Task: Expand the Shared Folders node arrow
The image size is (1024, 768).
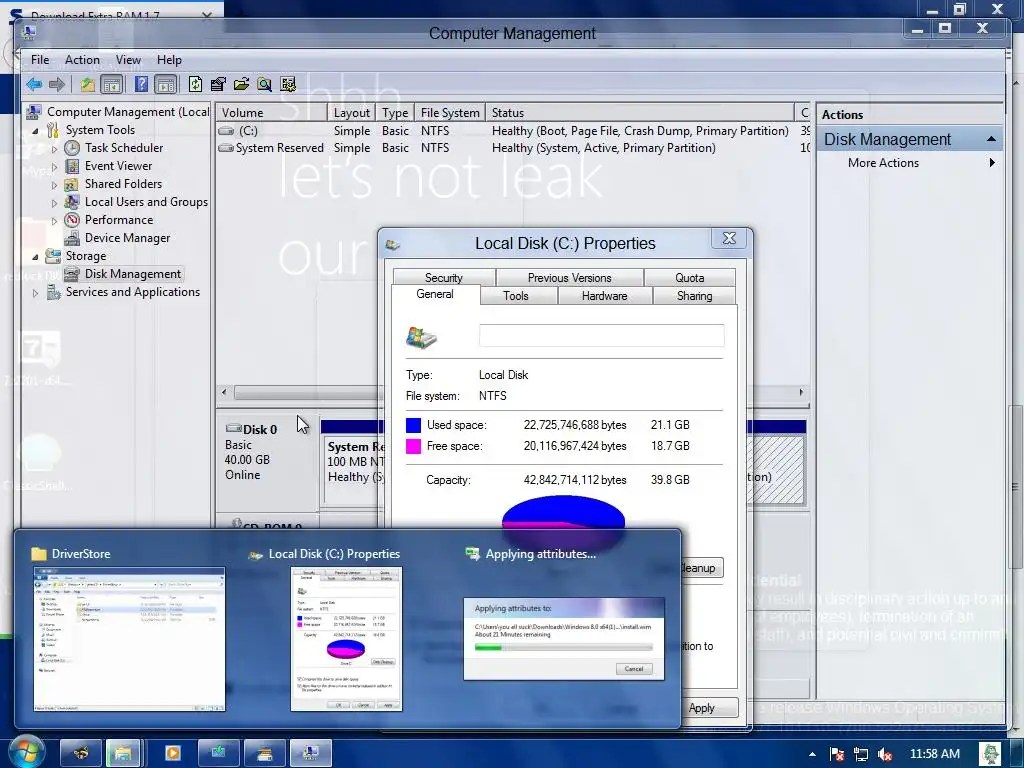Action: pos(54,185)
